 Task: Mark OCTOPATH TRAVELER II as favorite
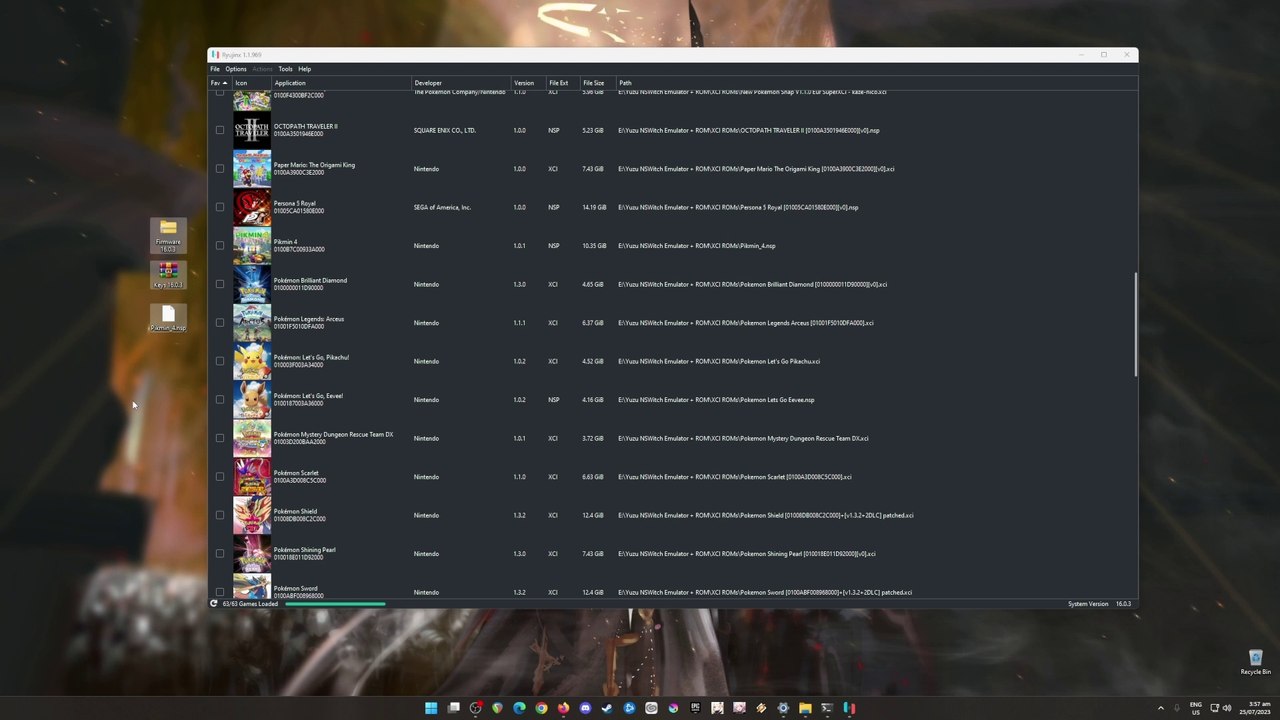220,130
